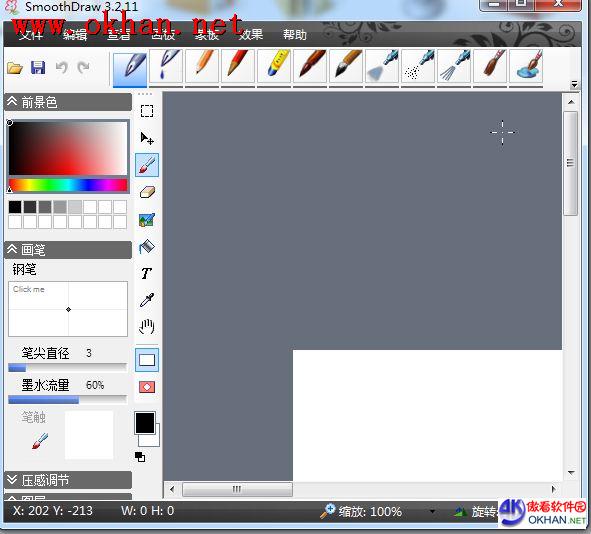
Task: Collapse the 画笔 panel
Action: pos(68,250)
